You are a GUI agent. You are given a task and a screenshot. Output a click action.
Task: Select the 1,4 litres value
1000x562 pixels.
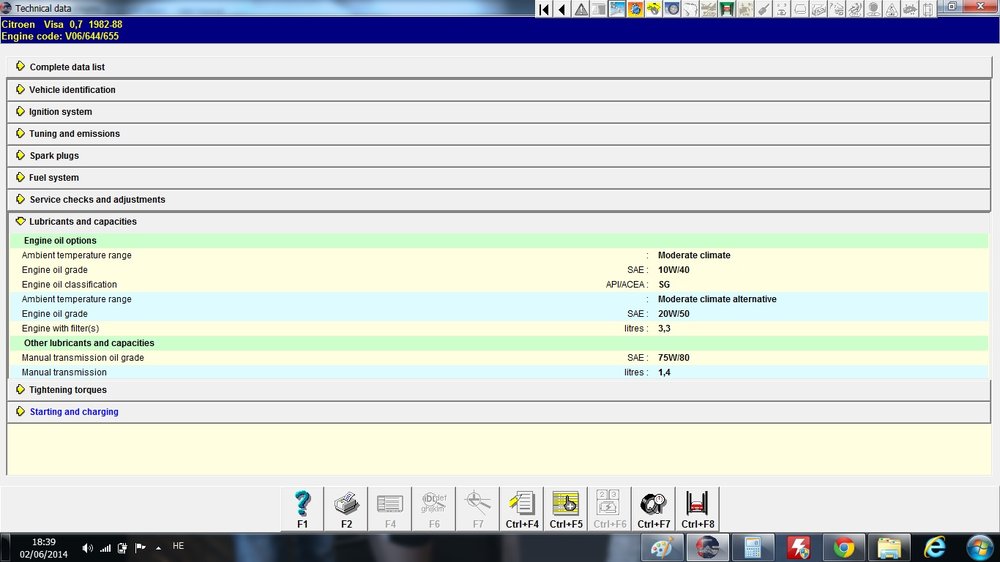click(x=664, y=373)
